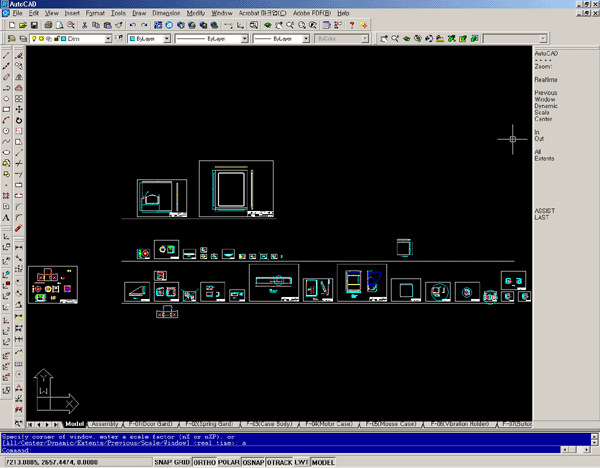Choose Previous in the screen menu
600x468 pixels.
(546, 93)
